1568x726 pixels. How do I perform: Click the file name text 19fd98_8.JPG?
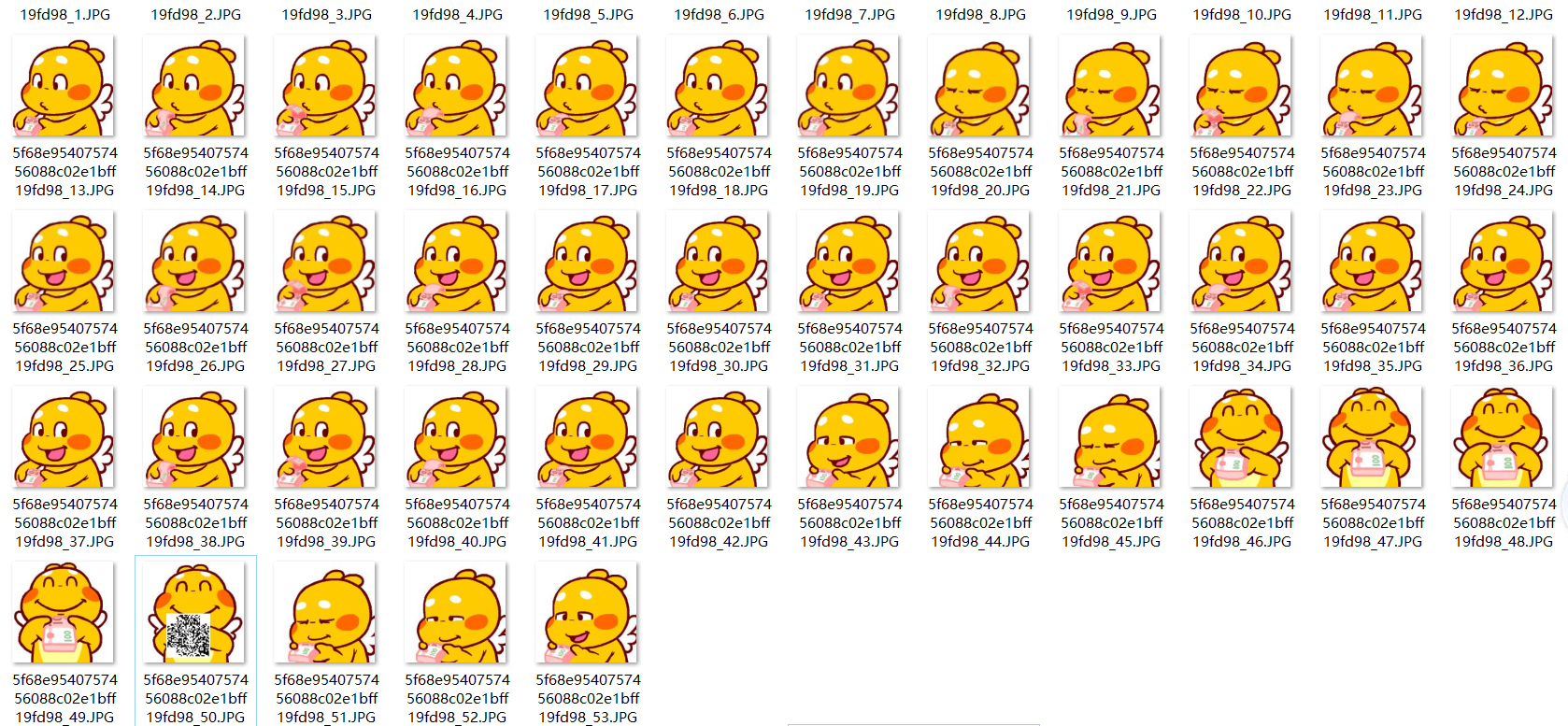tap(981, 15)
